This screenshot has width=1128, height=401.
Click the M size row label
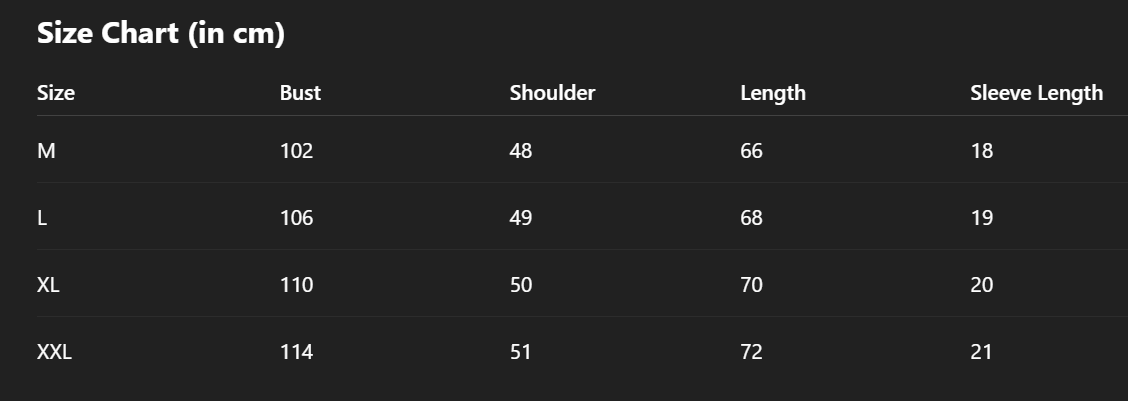click(x=46, y=150)
